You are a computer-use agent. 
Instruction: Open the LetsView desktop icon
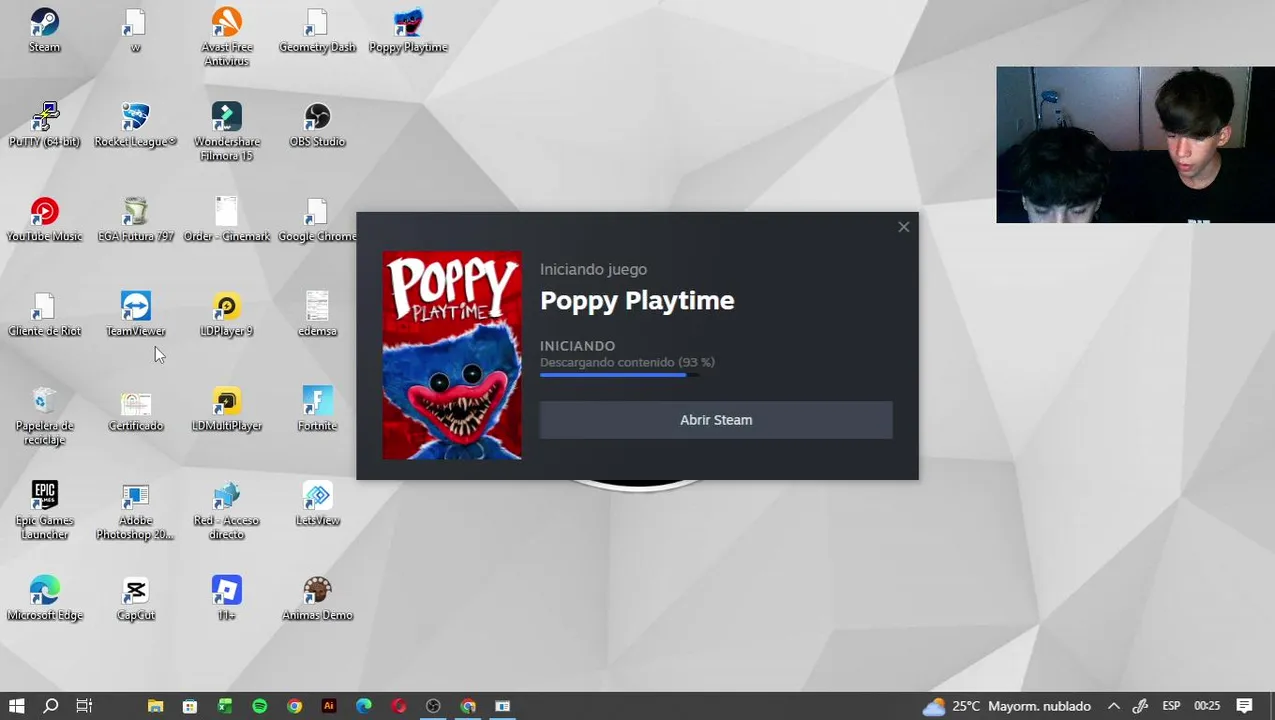tap(317, 504)
